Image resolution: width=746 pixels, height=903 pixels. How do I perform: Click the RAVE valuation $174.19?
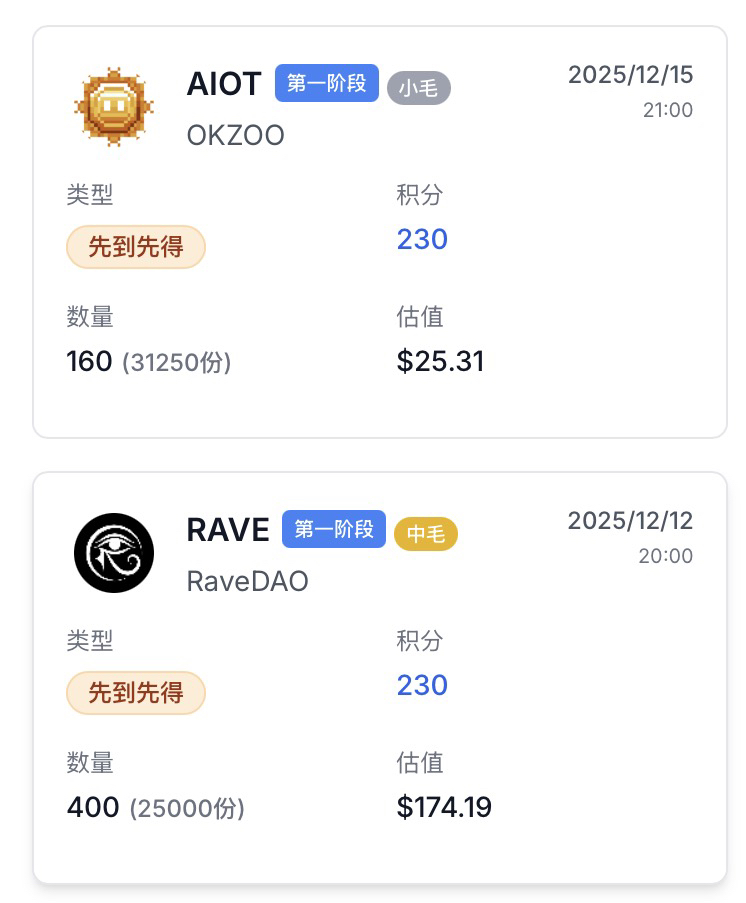pyautogui.click(x=444, y=807)
